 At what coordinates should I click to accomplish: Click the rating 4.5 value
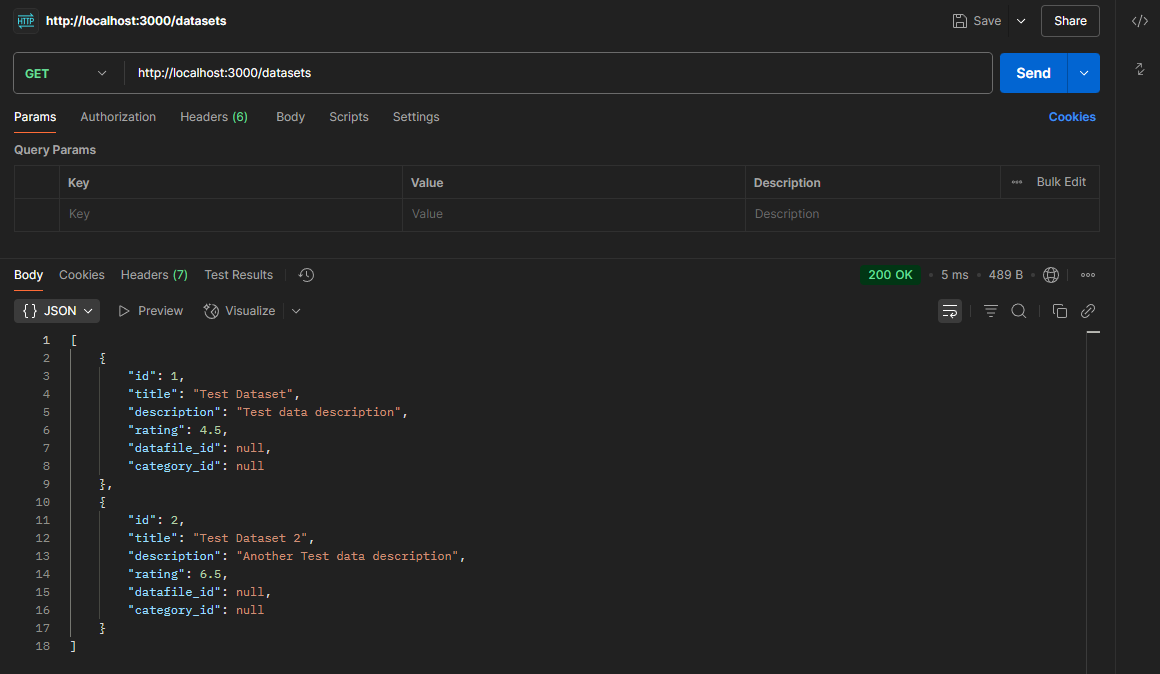click(x=210, y=431)
